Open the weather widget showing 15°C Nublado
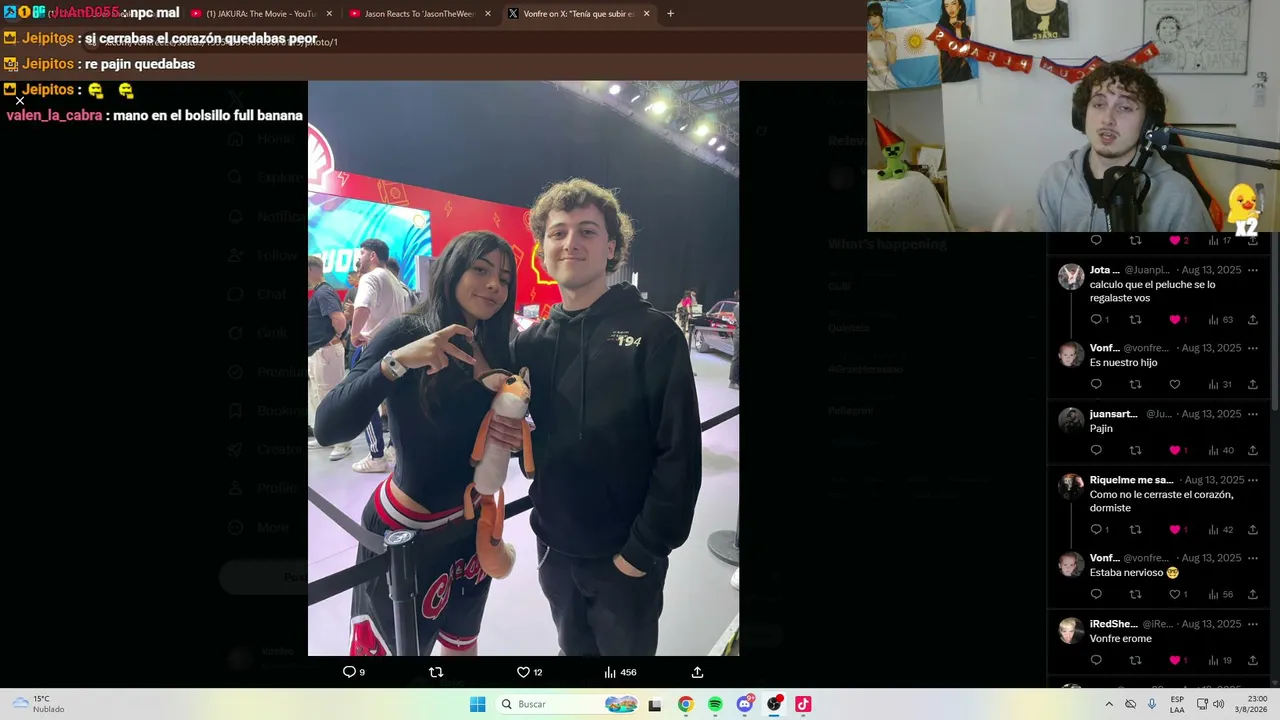 (38, 704)
